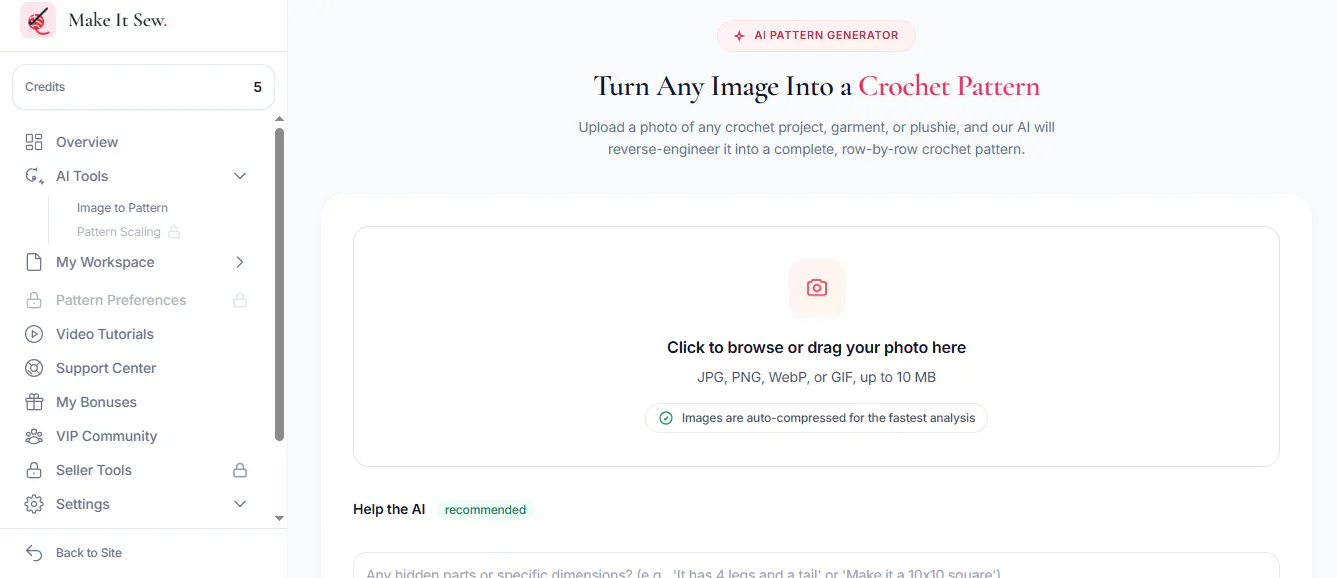Expand the Settings dropdown chevron
1337x578 pixels.
[x=240, y=504]
